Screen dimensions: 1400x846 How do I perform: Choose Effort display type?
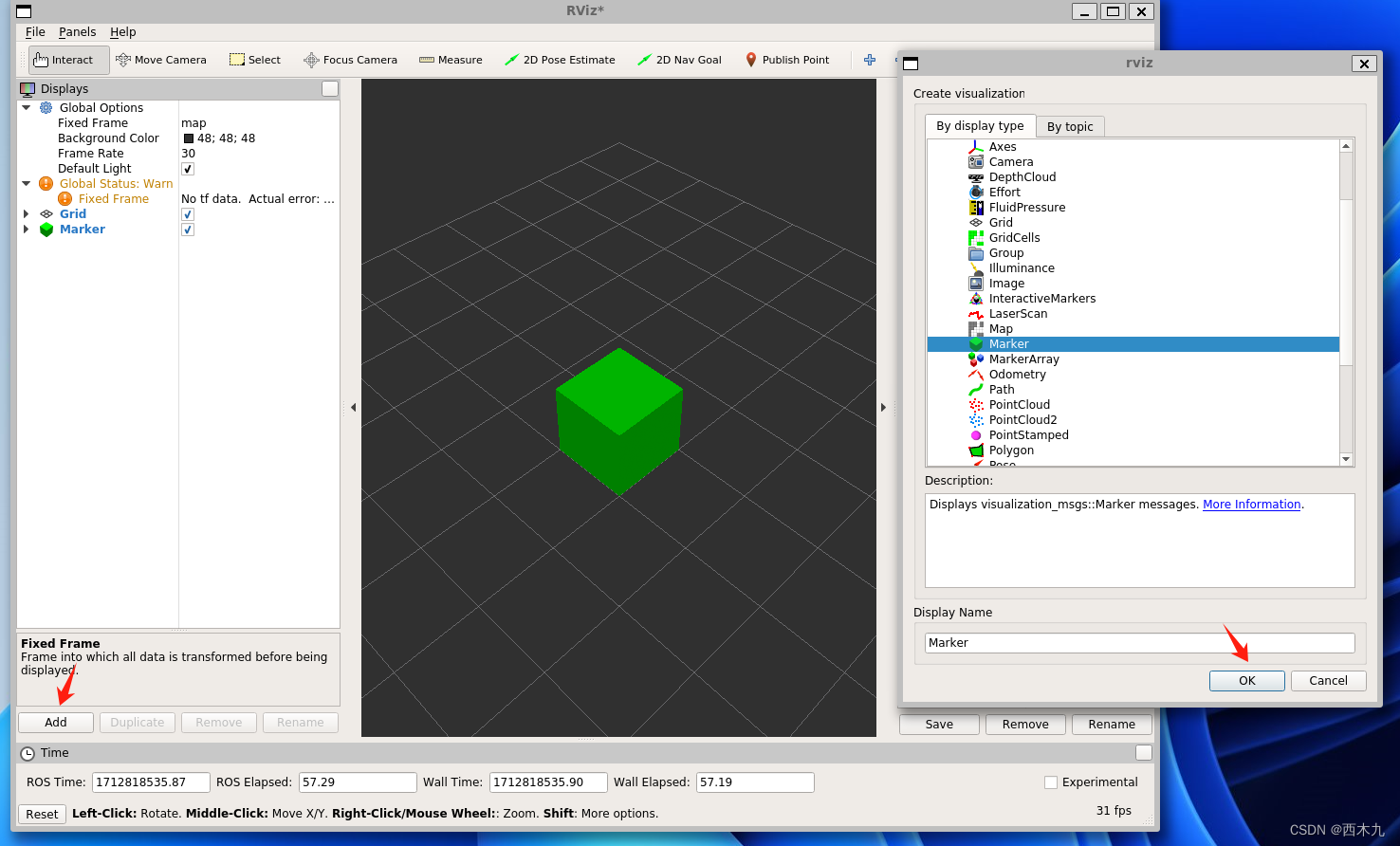click(1004, 193)
